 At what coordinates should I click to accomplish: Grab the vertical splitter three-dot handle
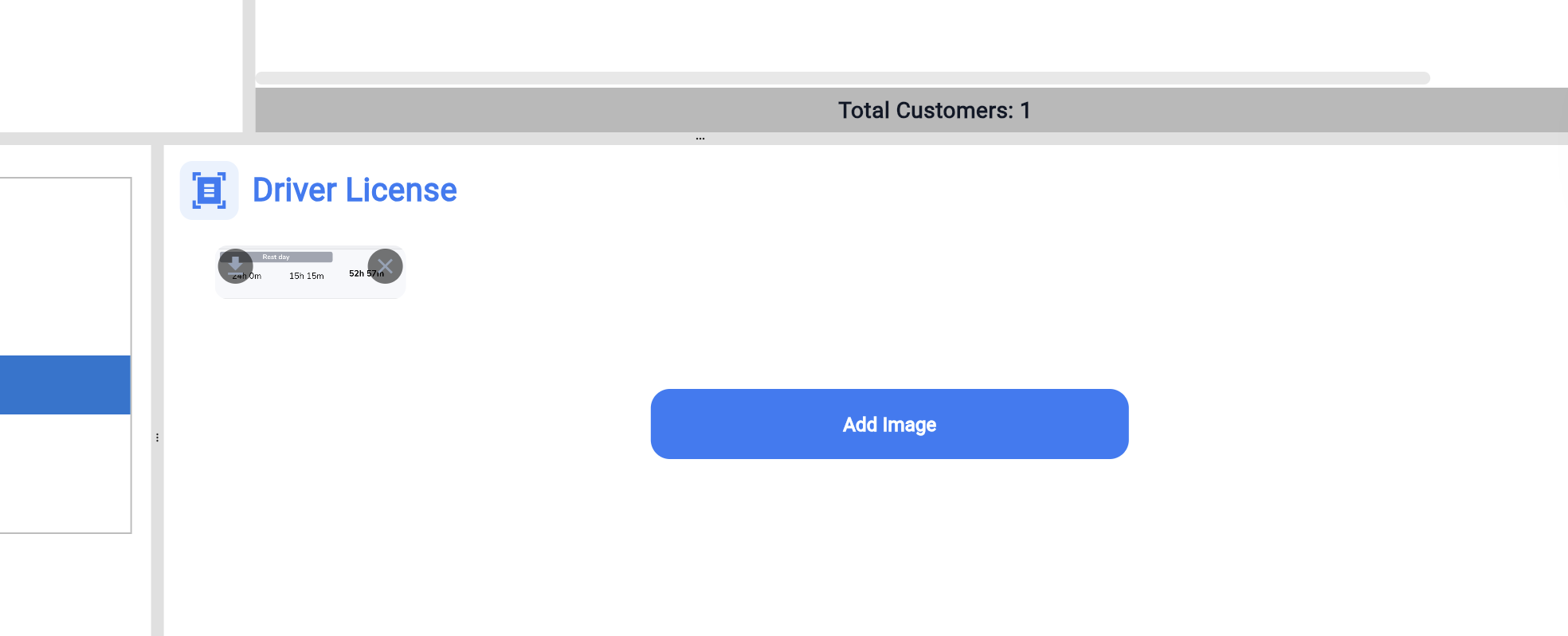pos(157,438)
